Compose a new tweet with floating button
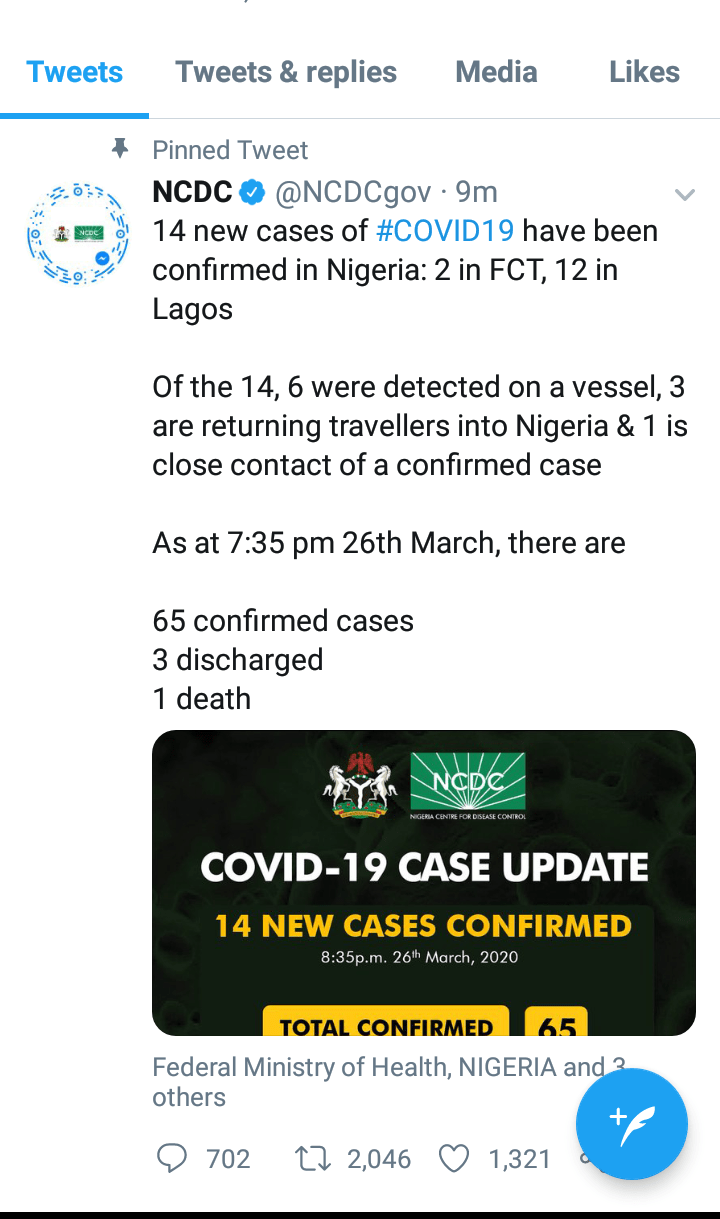 click(631, 1124)
